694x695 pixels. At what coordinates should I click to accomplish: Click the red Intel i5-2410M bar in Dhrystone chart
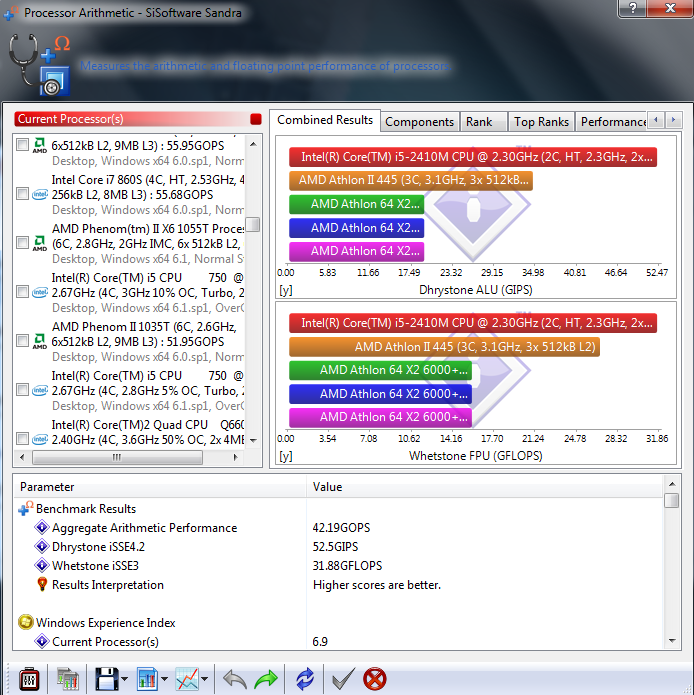point(473,157)
